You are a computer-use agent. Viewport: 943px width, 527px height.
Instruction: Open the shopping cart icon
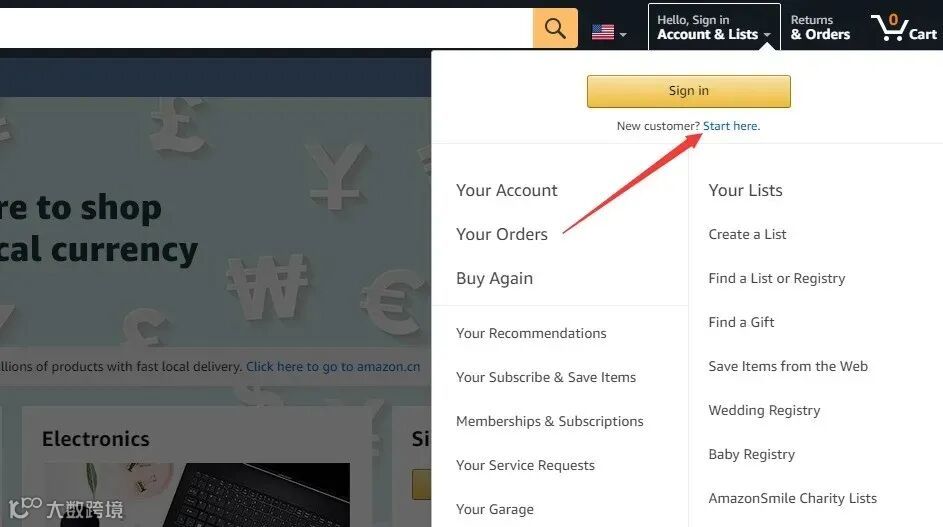(x=904, y=28)
